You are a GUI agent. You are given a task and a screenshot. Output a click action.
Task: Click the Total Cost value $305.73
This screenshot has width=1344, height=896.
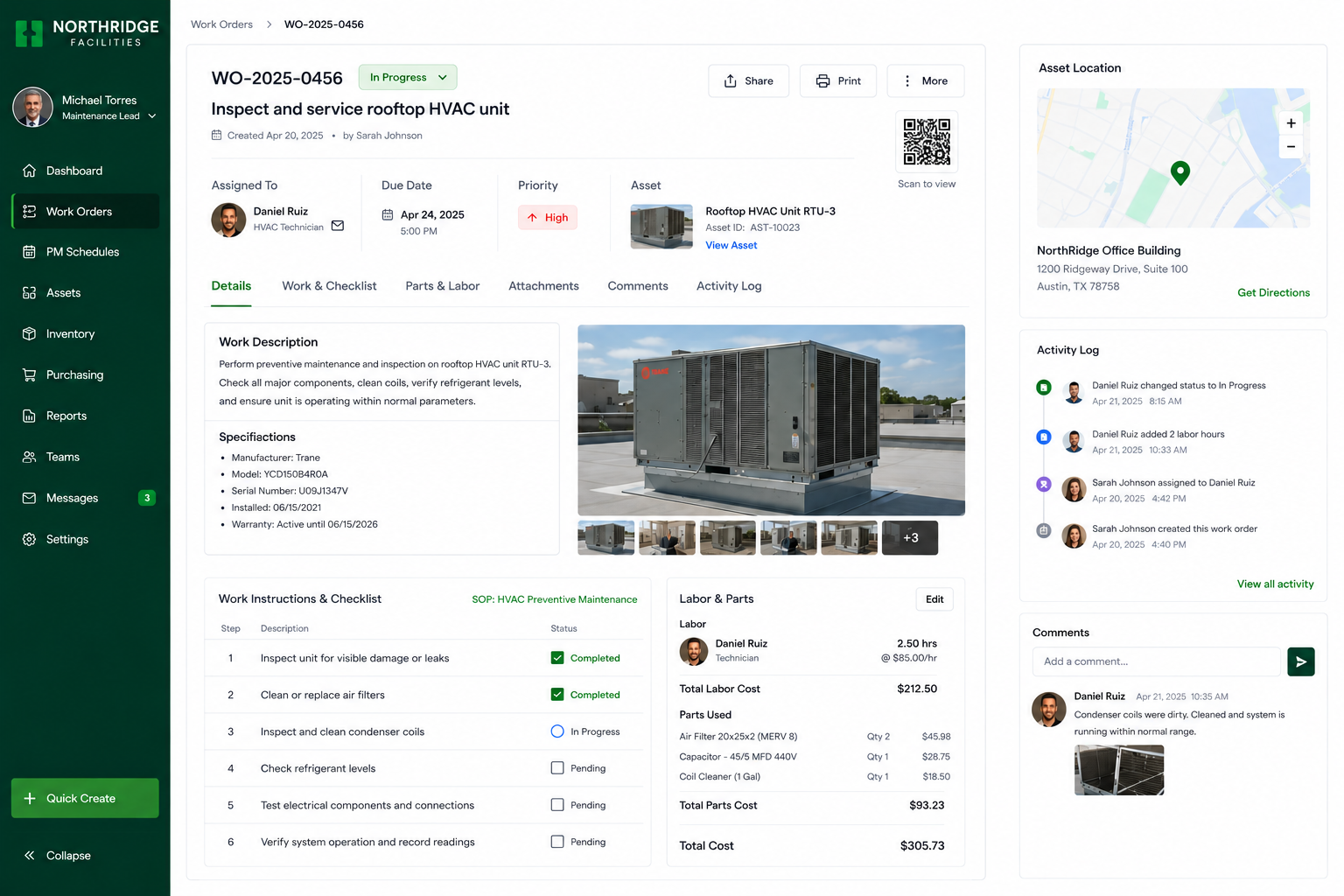[x=922, y=845]
